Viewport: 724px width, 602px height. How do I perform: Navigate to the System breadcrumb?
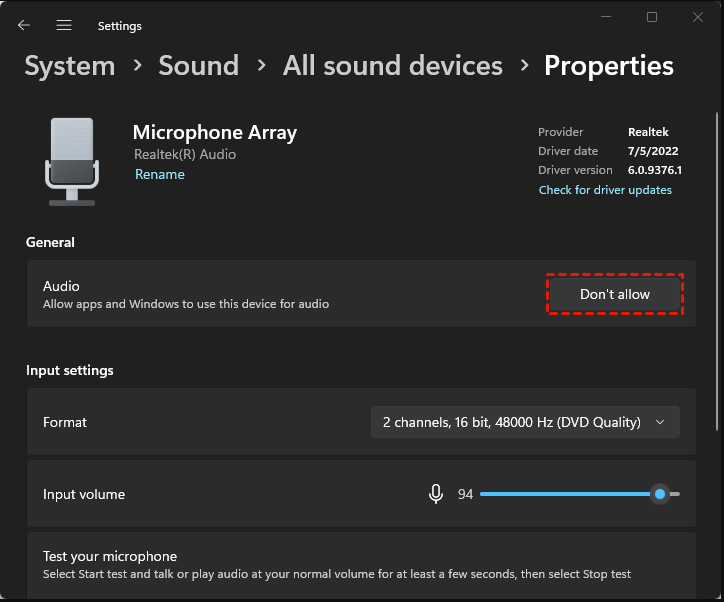point(69,66)
